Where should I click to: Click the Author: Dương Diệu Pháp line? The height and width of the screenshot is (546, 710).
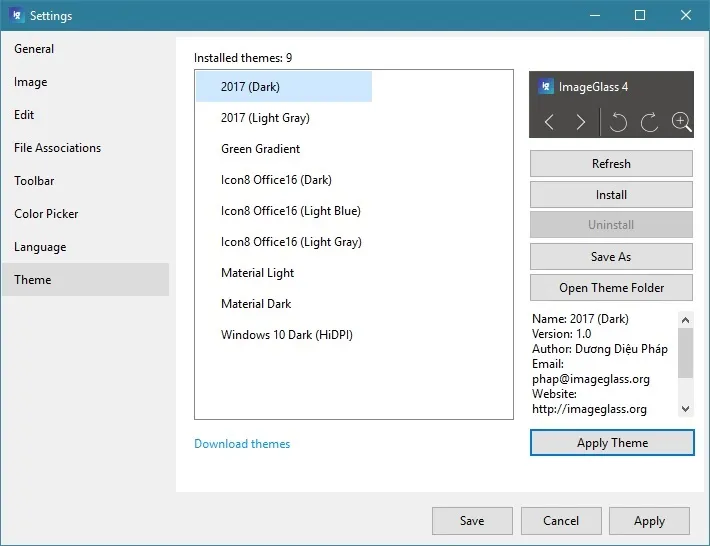click(x=600, y=349)
